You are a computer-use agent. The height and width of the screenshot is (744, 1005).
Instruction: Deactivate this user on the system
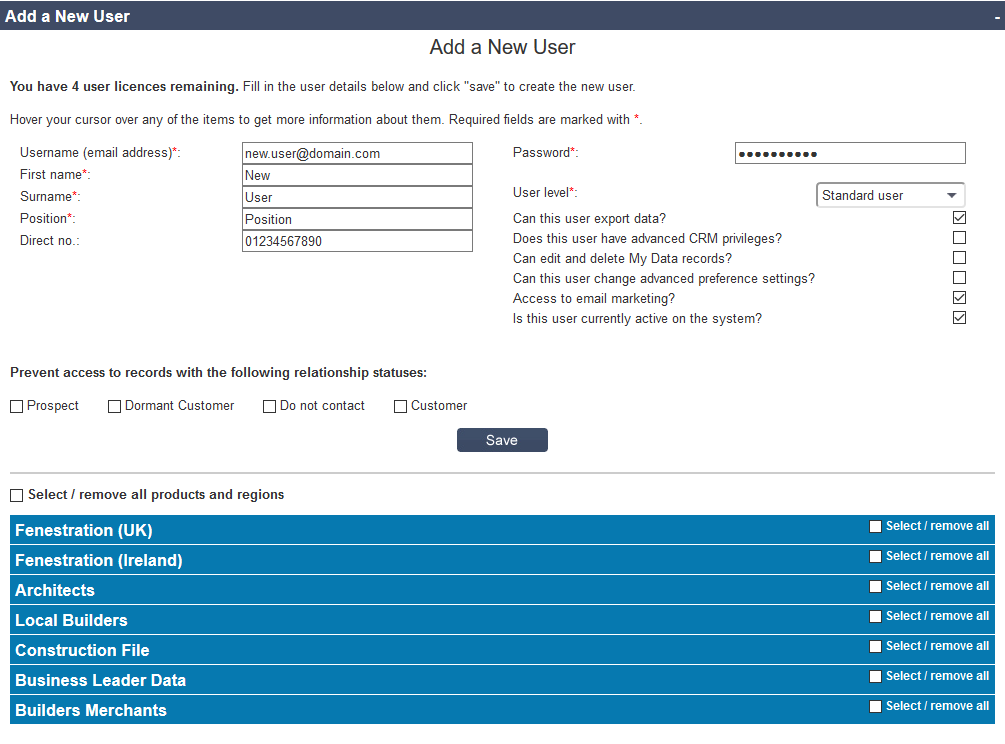click(x=959, y=317)
